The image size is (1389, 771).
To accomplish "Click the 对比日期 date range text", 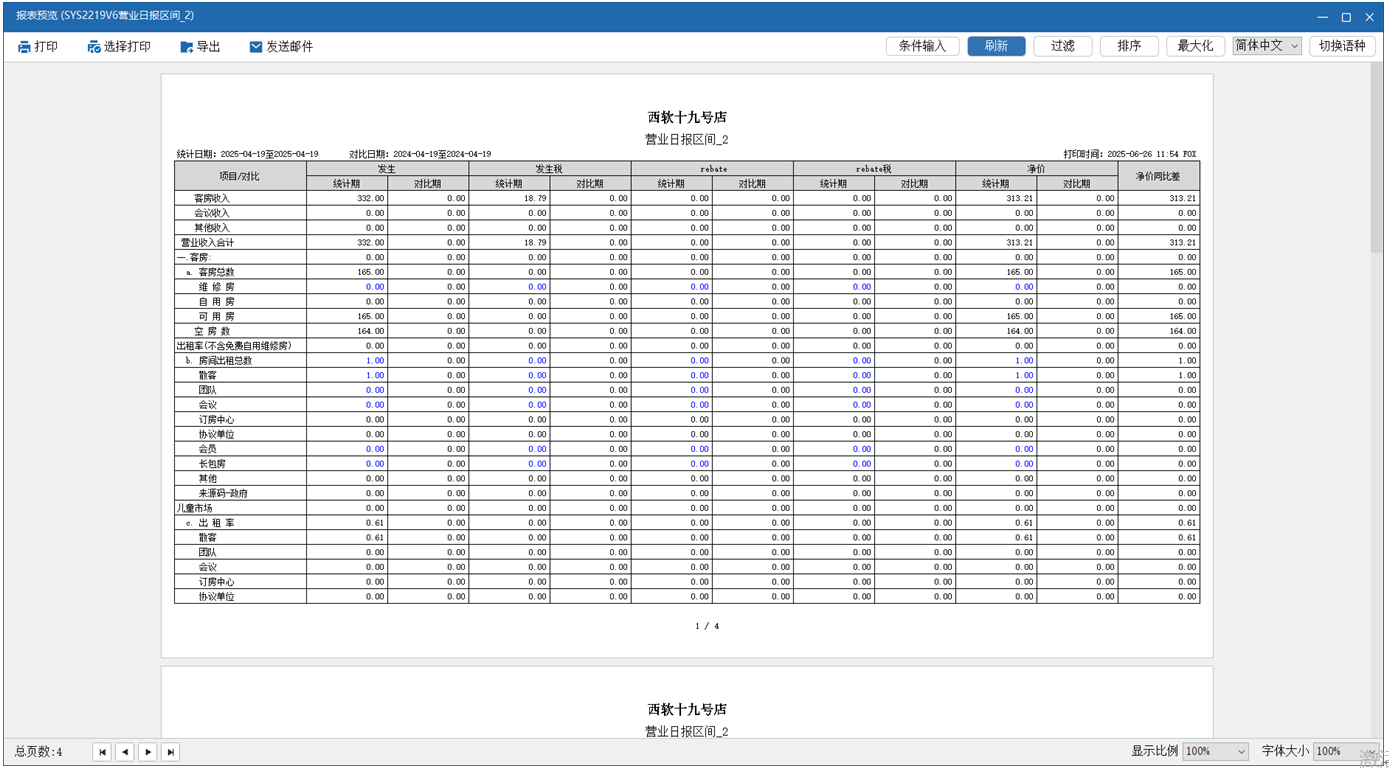I will pyautogui.click(x=420, y=154).
